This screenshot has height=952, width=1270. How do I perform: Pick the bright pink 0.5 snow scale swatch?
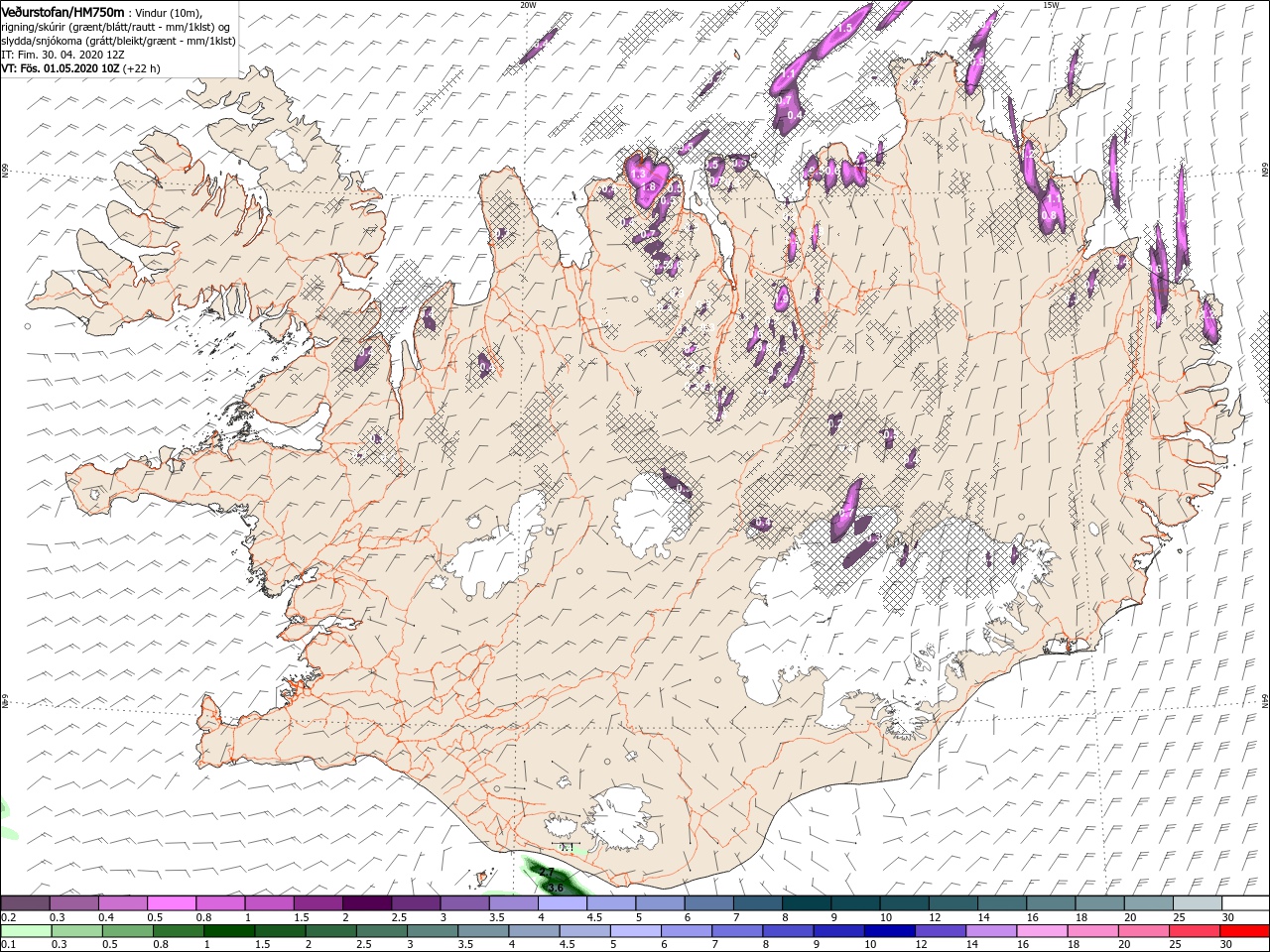pyautogui.click(x=171, y=903)
